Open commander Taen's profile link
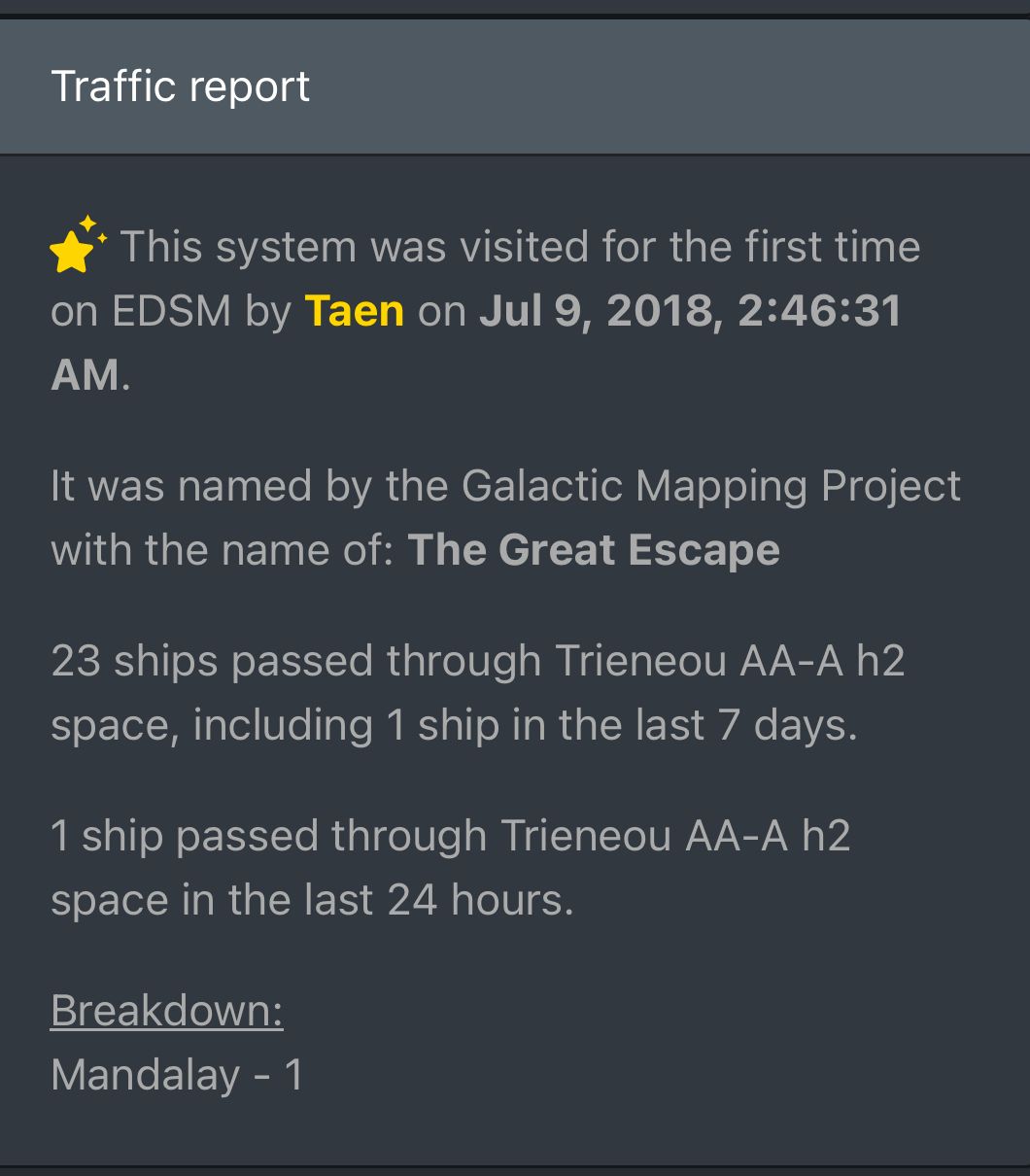This screenshot has height=1176, width=1030. click(x=354, y=311)
